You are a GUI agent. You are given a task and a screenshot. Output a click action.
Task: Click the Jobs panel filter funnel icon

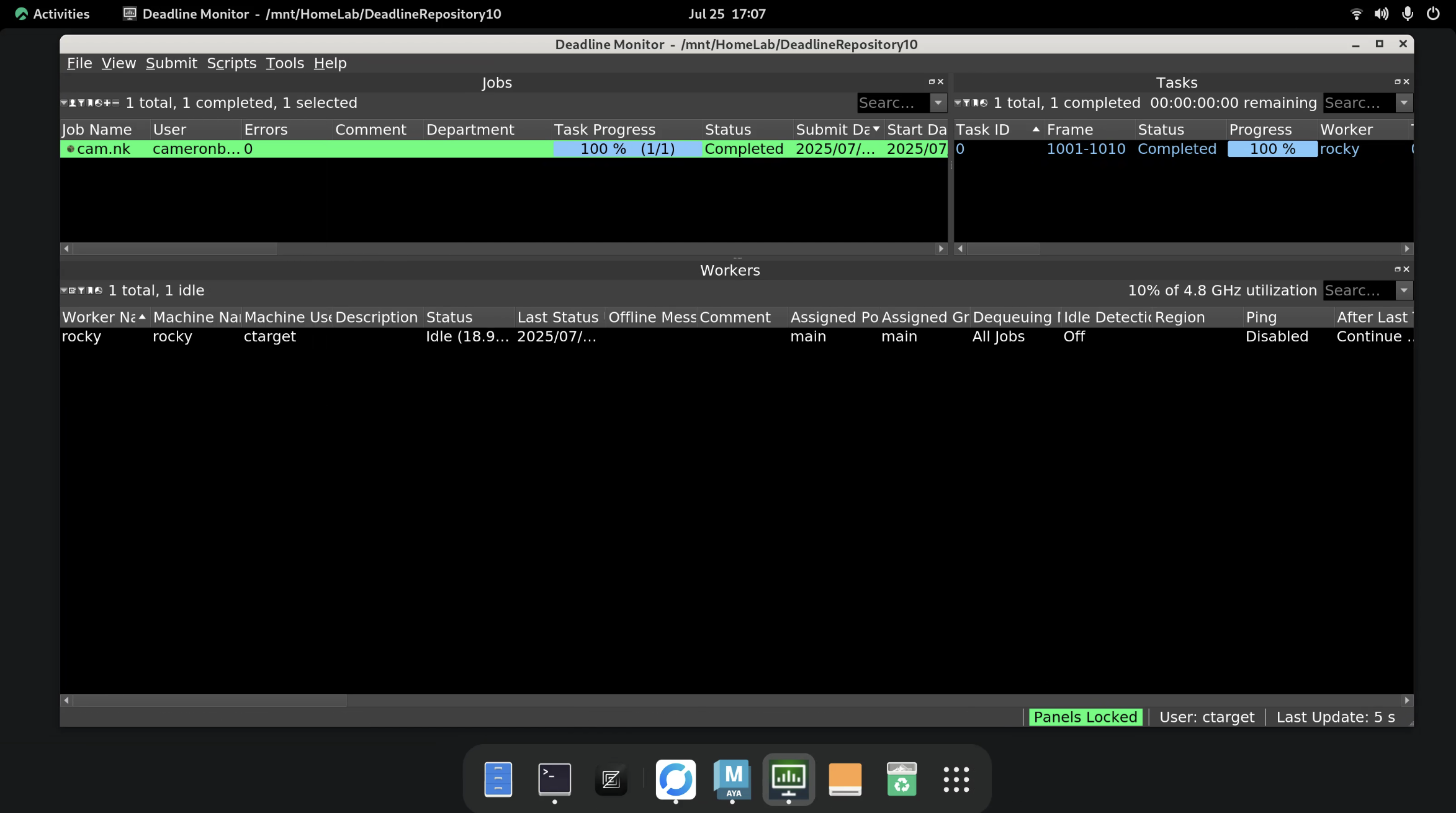[x=81, y=103]
